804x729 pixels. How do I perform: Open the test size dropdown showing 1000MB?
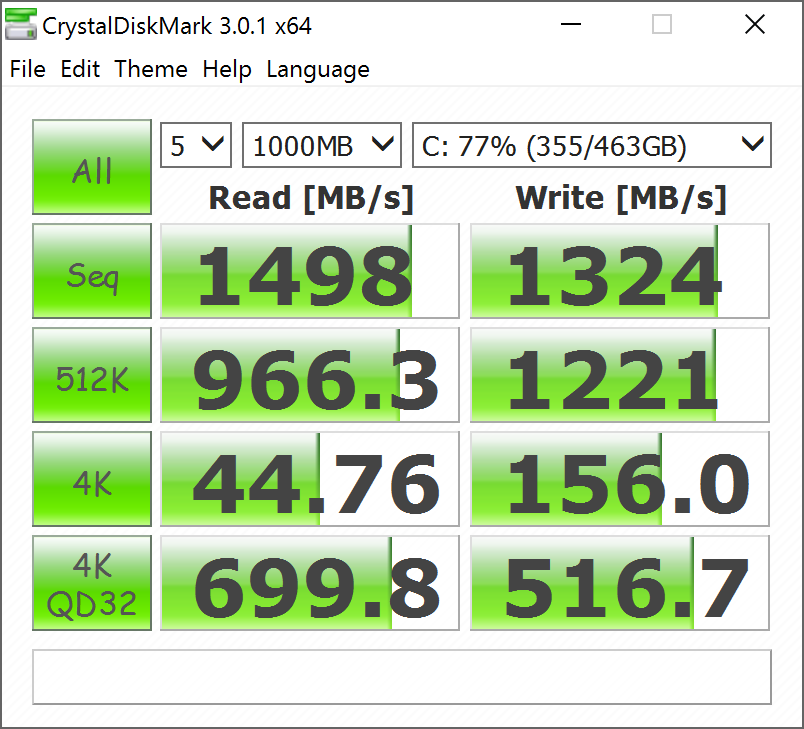[321, 145]
